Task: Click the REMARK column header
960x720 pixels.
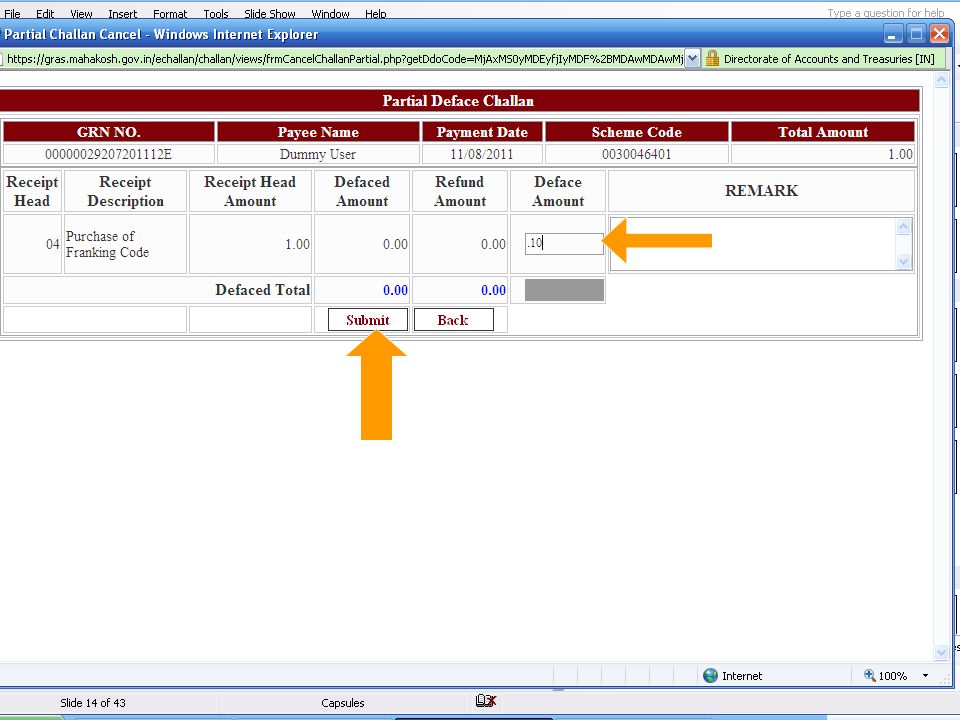Action: tap(761, 190)
